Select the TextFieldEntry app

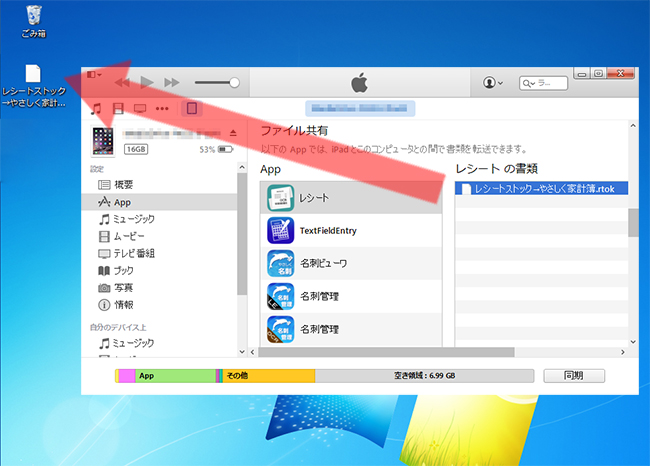click(x=351, y=231)
